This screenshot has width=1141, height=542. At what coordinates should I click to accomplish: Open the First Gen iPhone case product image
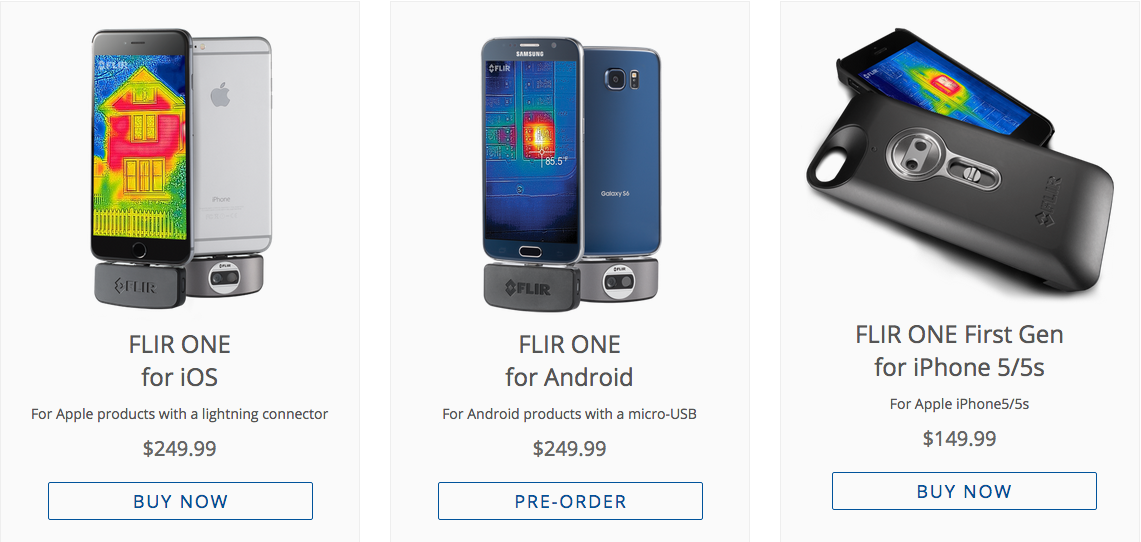click(960, 160)
